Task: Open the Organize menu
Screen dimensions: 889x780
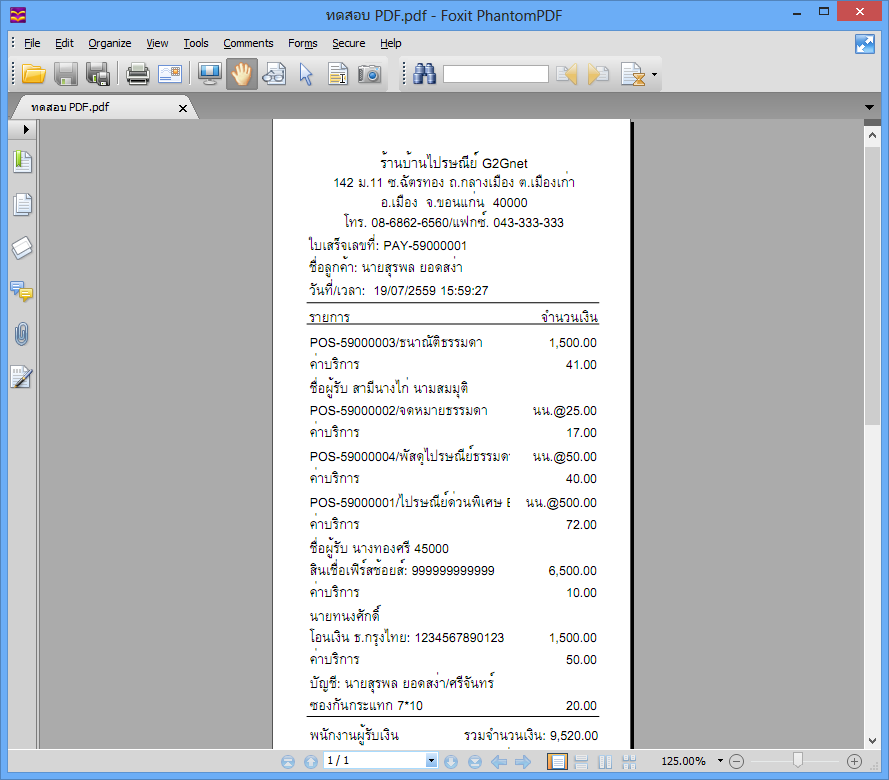Action: click(x=109, y=43)
